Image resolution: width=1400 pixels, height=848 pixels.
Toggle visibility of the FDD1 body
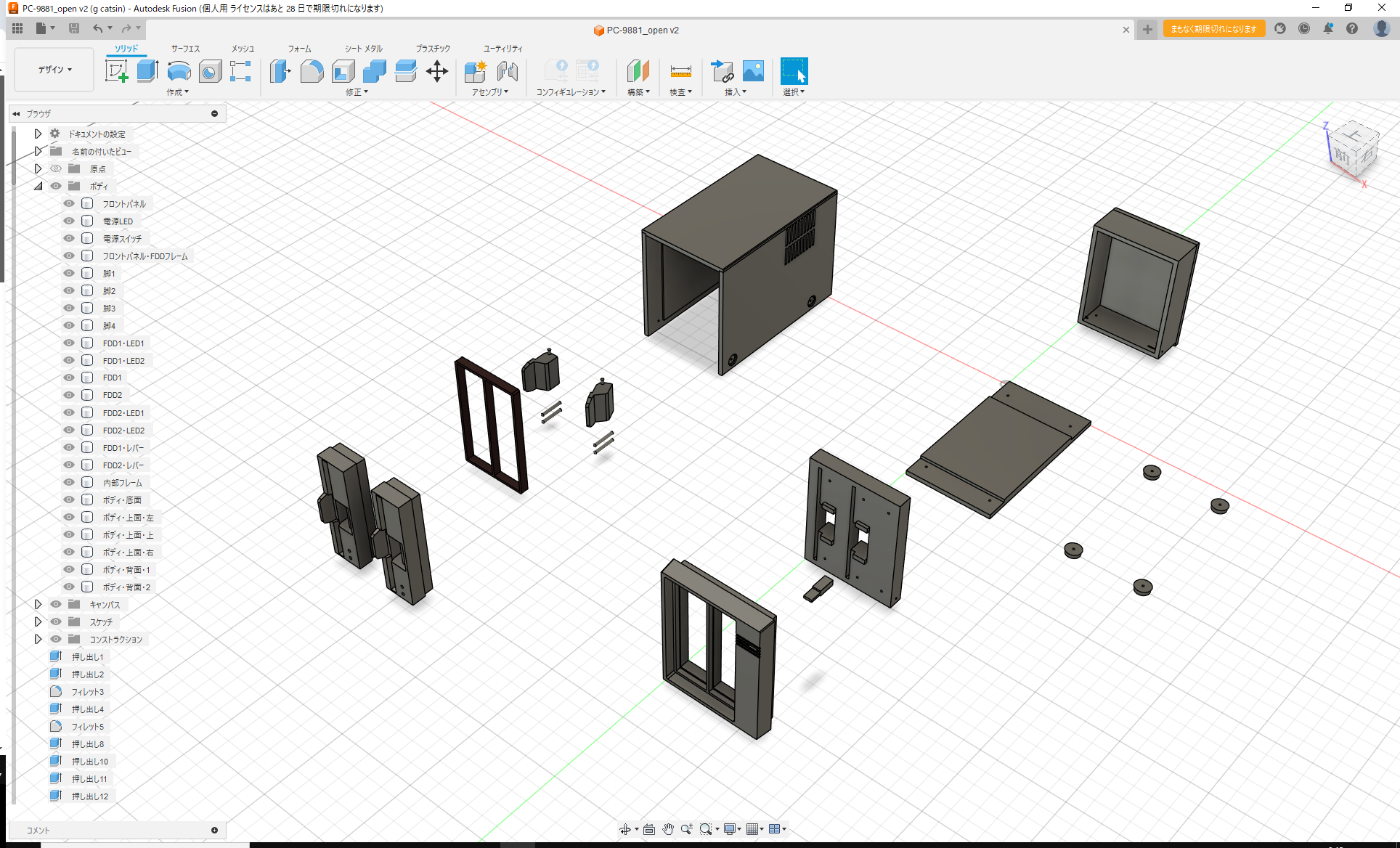[x=68, y=377]
